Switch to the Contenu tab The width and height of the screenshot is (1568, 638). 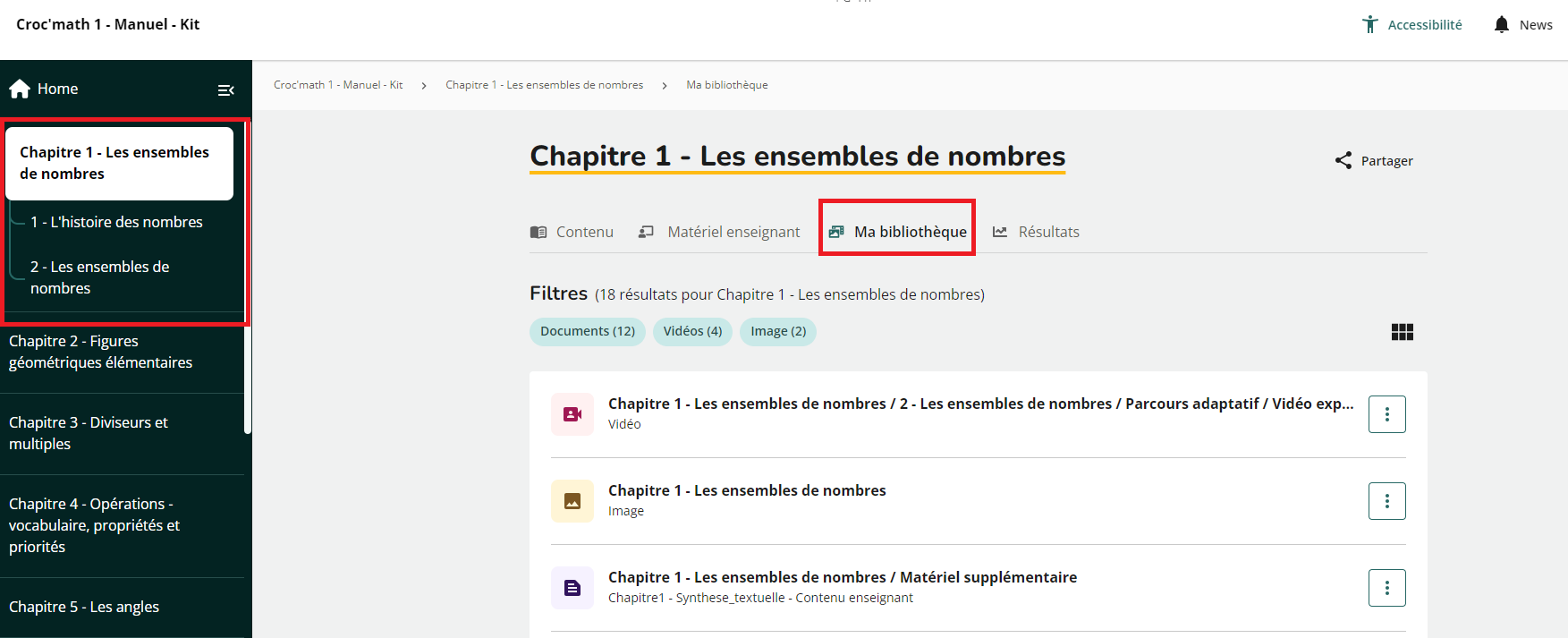(572, 232)
